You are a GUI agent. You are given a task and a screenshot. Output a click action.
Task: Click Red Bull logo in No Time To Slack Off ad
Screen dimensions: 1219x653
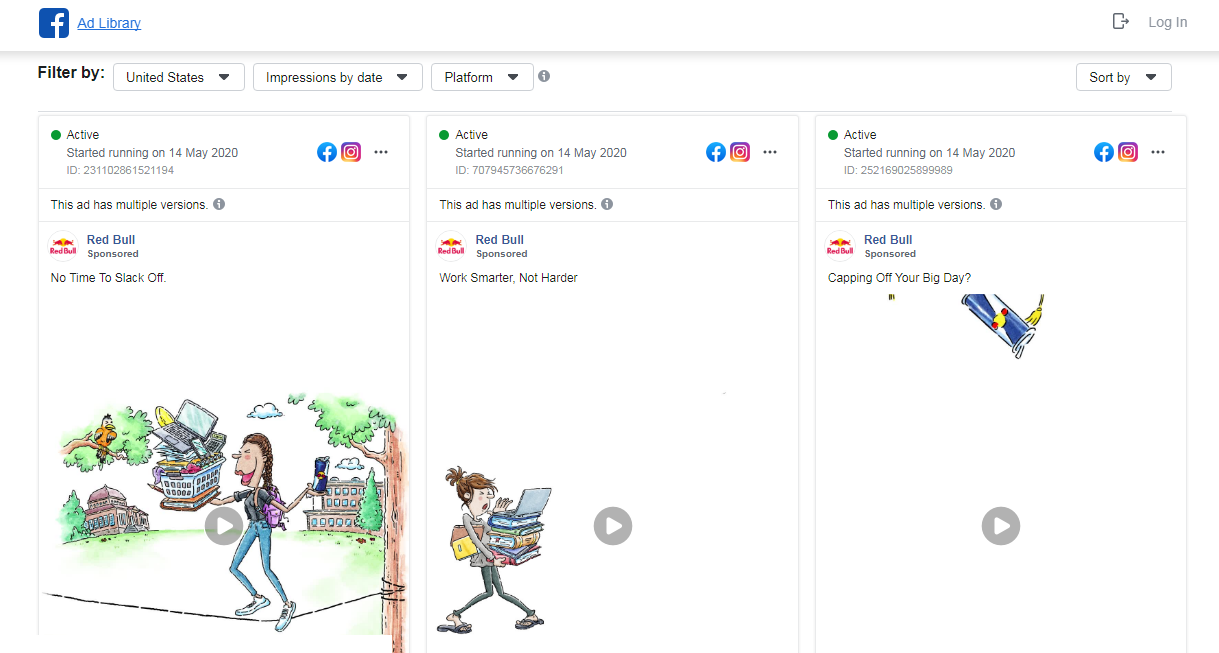click(x=63, y=246)
